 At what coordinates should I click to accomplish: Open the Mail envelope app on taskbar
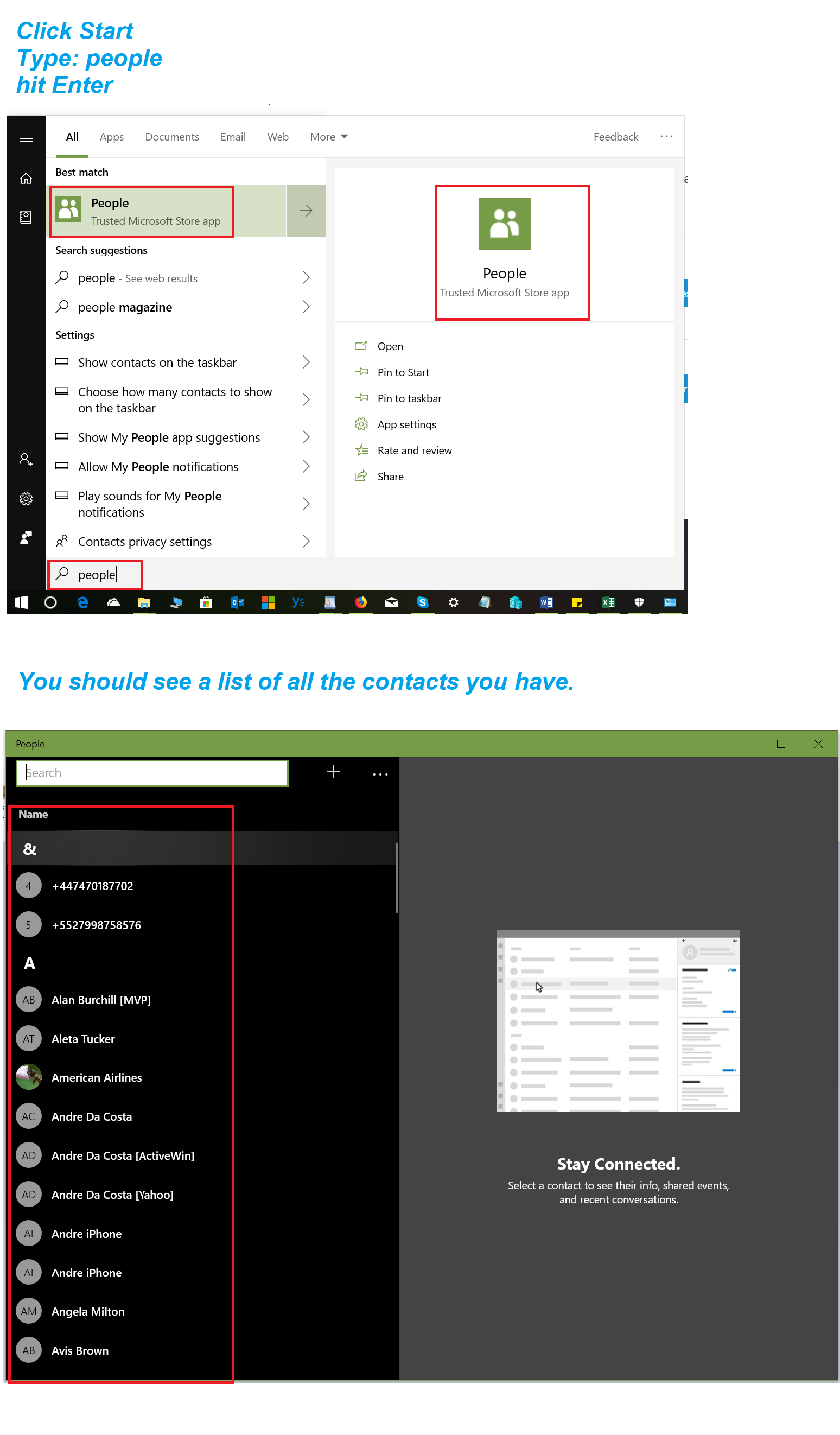point(392,602)
